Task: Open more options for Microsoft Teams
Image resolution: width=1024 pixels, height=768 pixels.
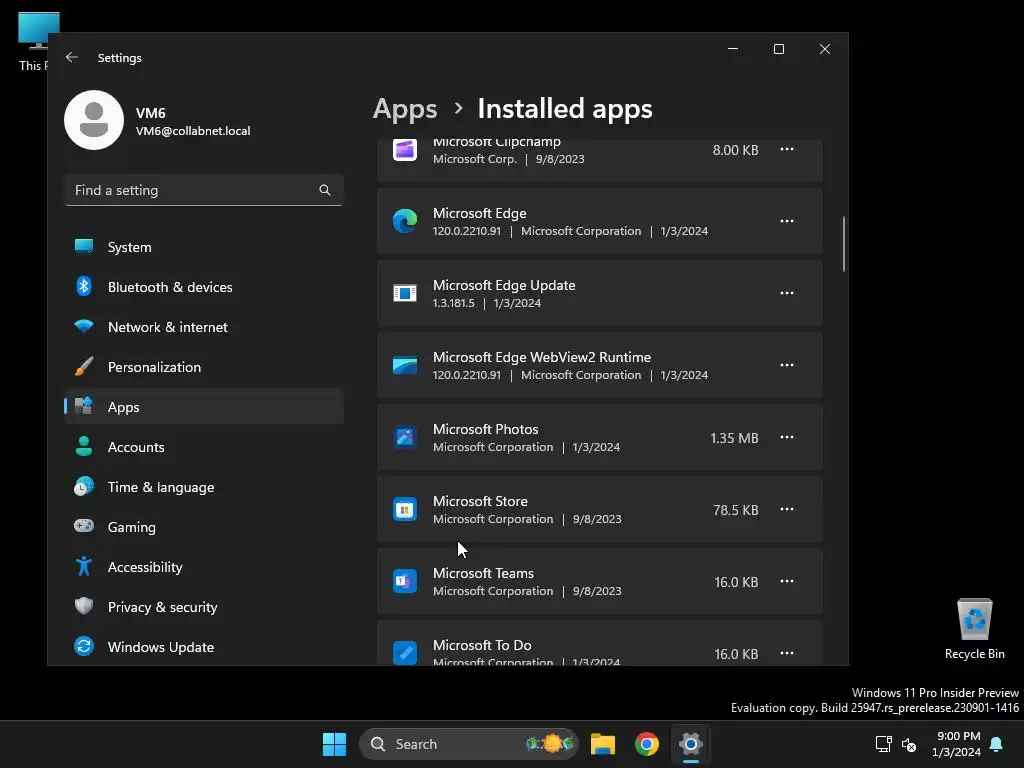Action: click(787, 581)
